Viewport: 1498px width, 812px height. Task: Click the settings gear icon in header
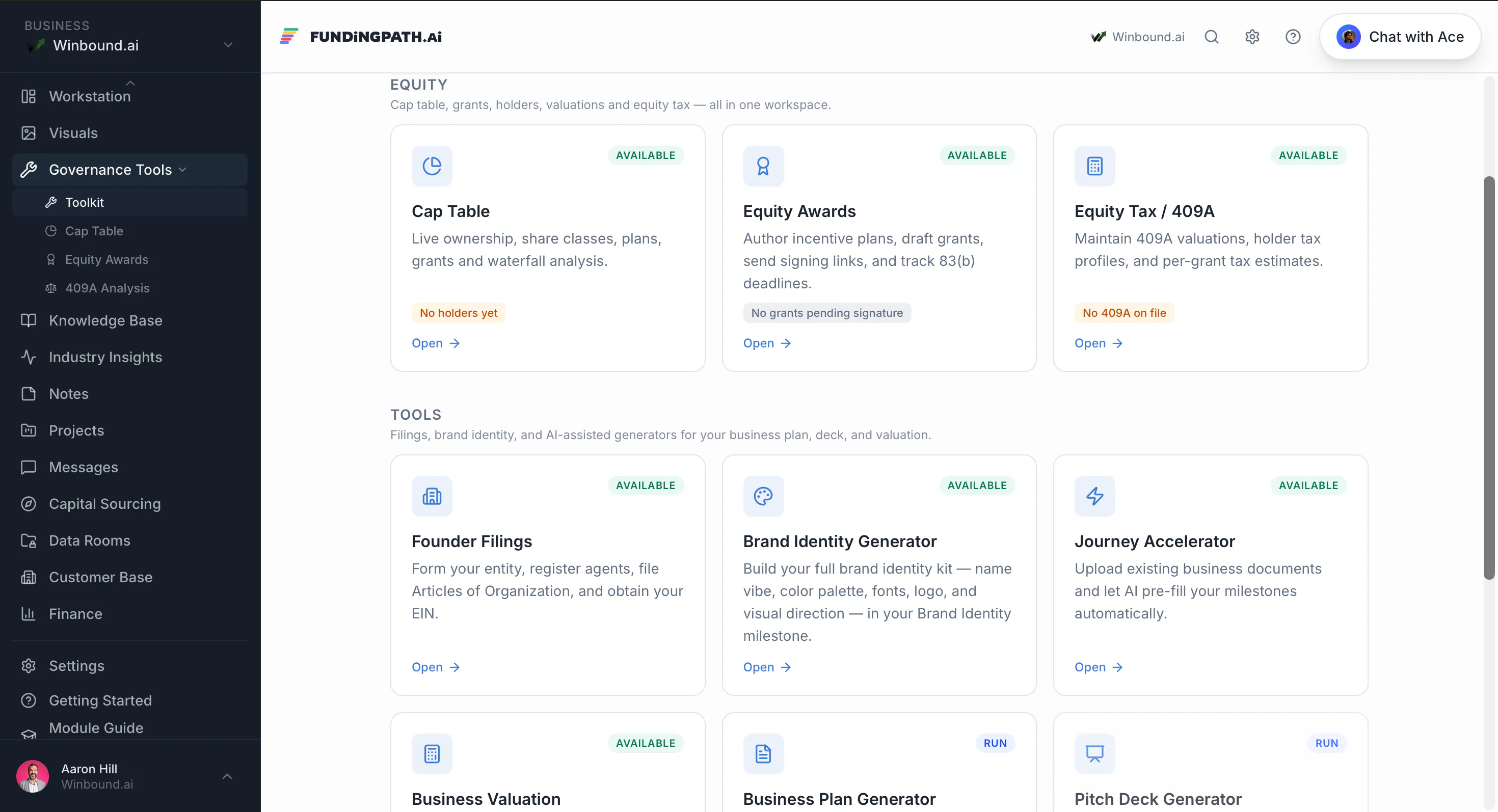pos(1252,37)
